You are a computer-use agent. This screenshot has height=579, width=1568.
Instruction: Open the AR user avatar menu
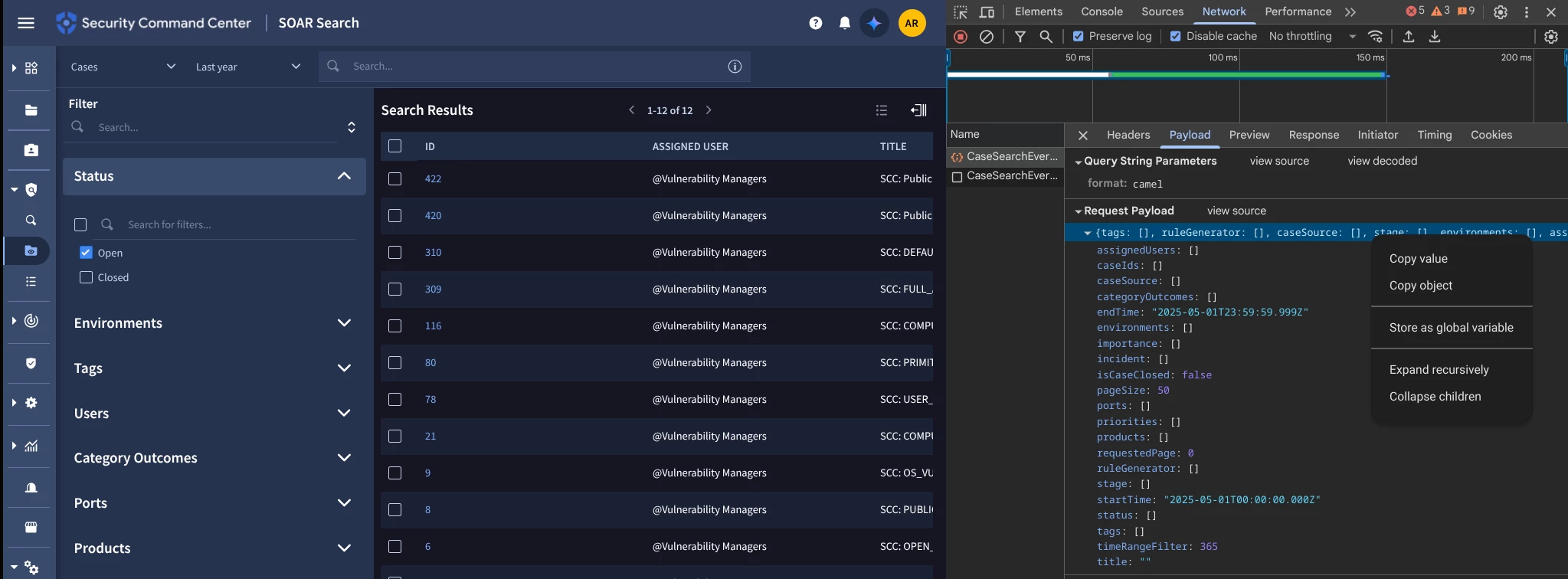912,23
